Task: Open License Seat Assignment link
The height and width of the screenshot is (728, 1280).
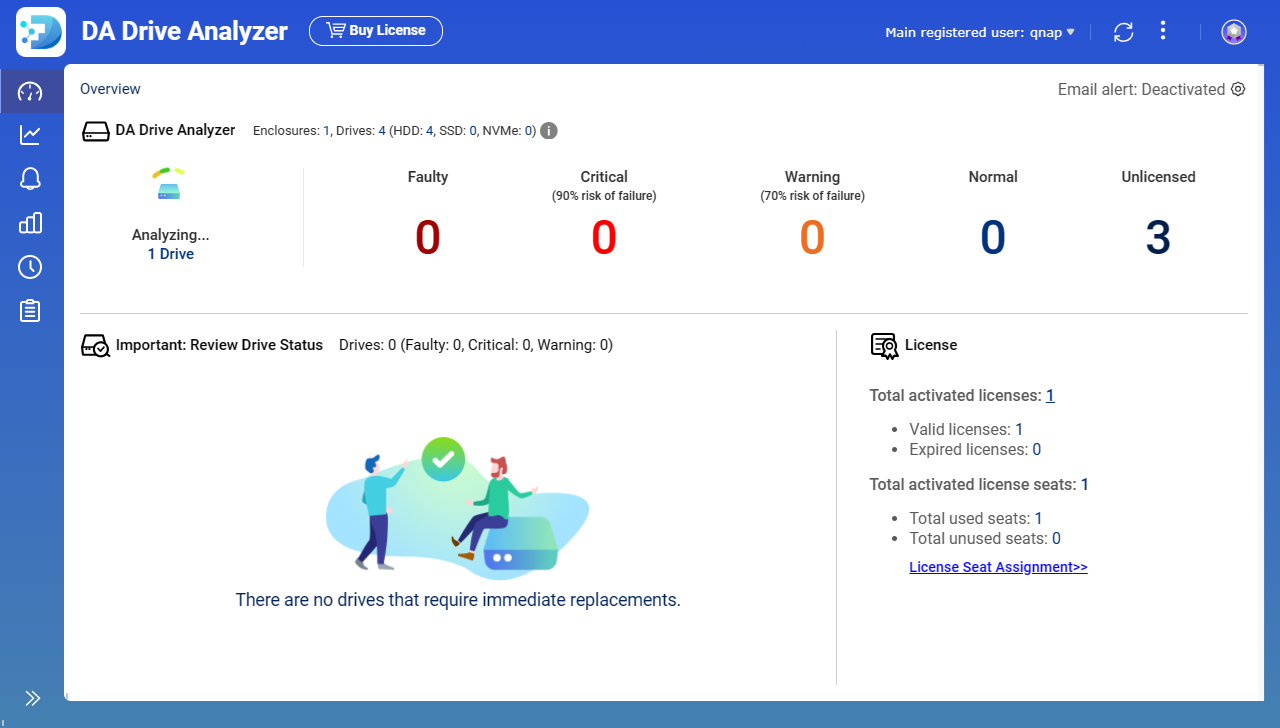Action: point(998,567)
